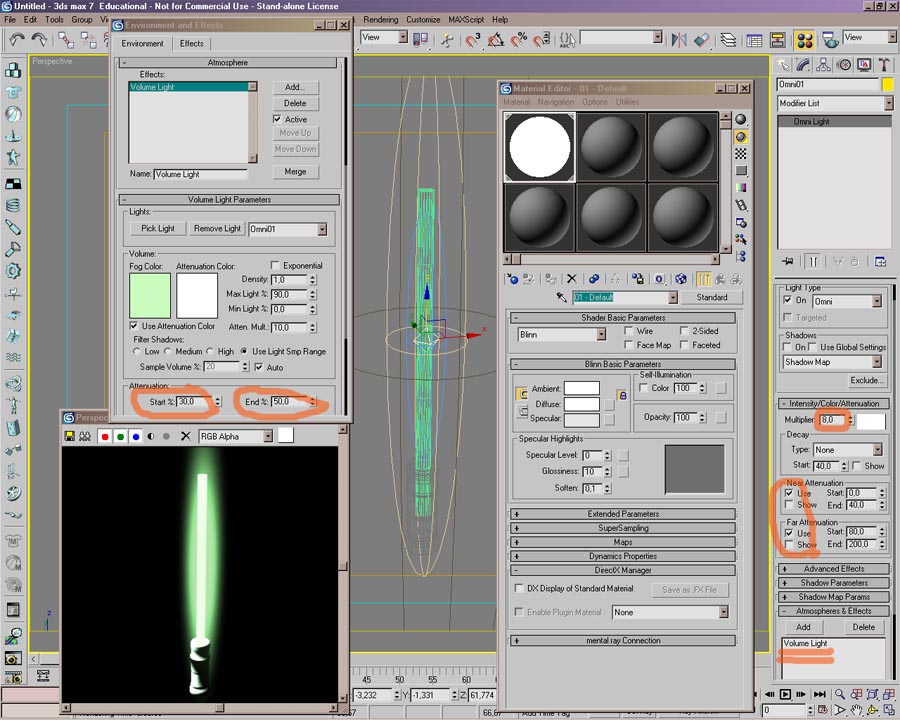900x720 pixels.
Task: Open the Shadow Map type dropdown
Action: tap(877, 362)
